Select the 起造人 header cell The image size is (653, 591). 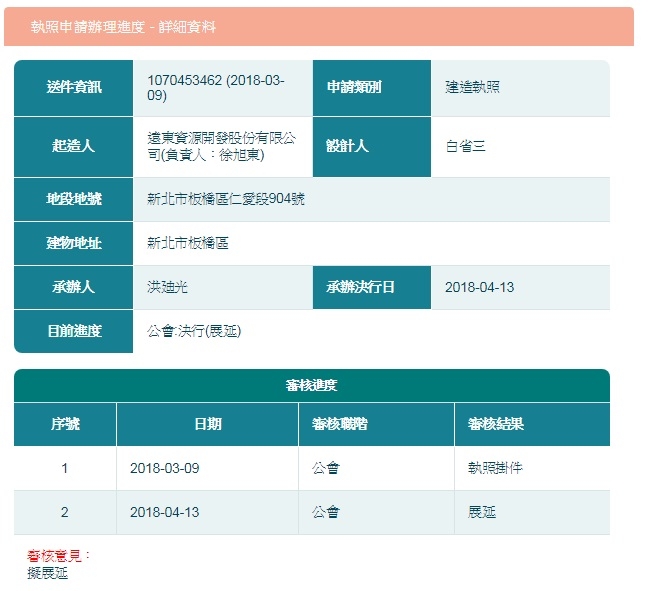74,147
